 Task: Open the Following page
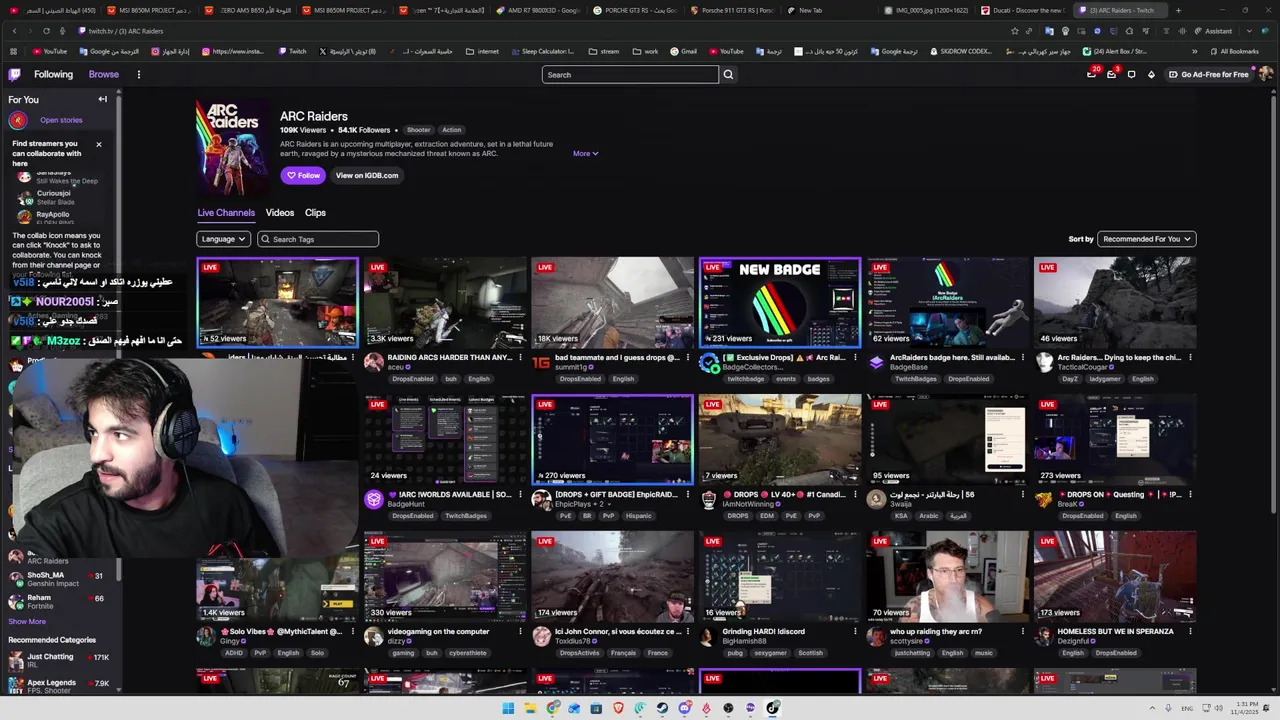point(53,74)
